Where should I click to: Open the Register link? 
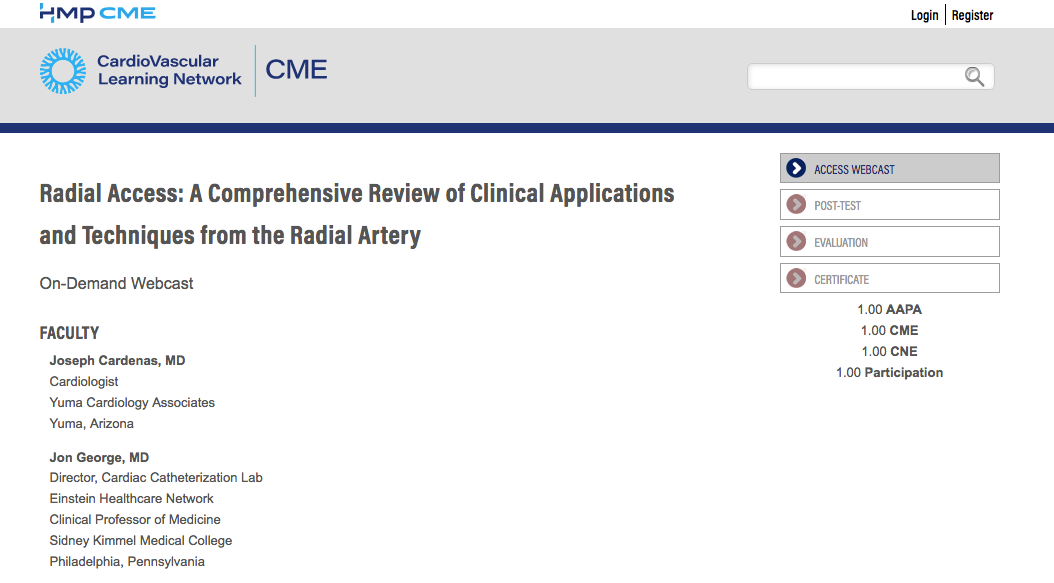tap(972, 15)
